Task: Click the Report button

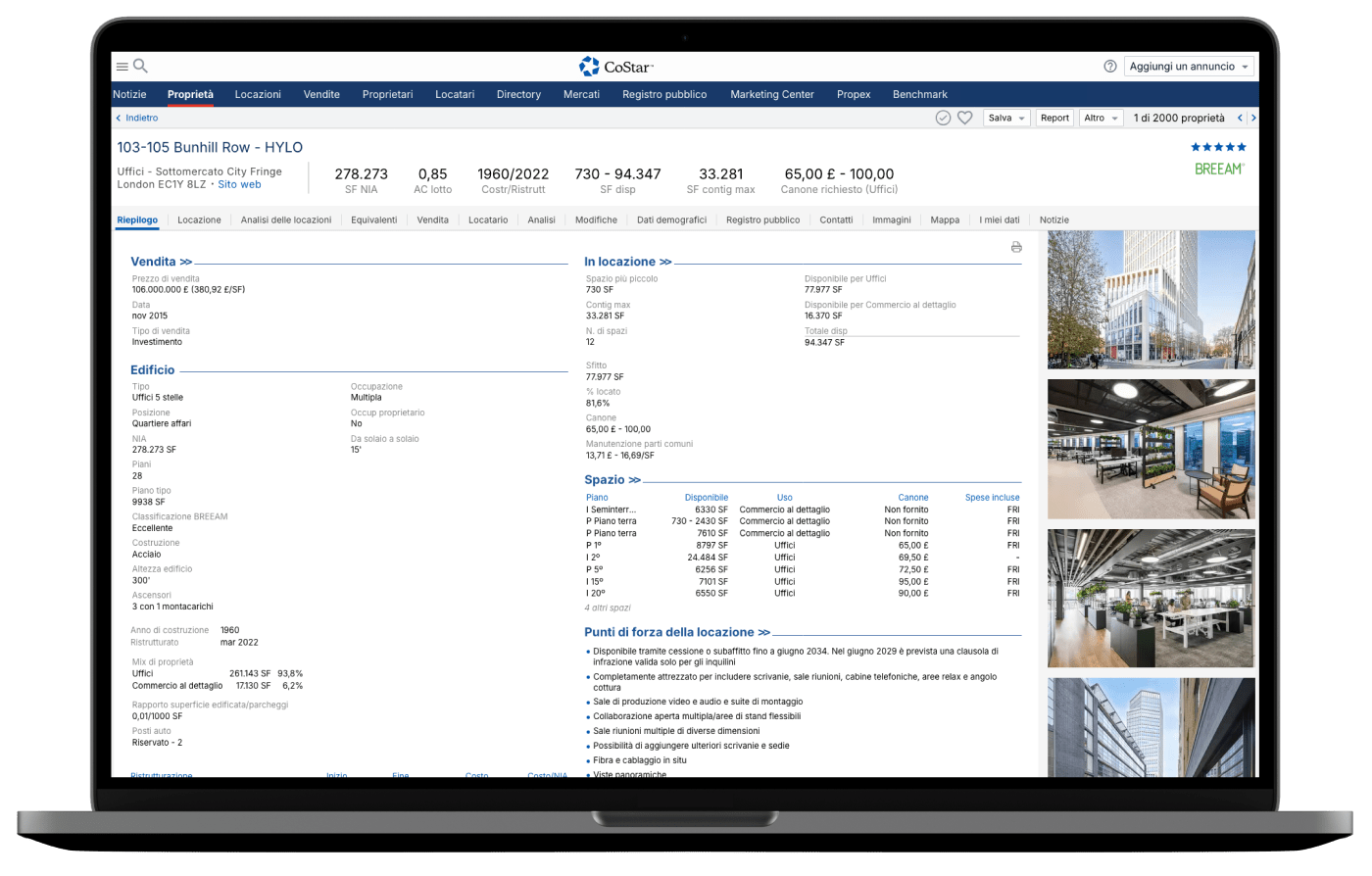Action: (1054, 118)
